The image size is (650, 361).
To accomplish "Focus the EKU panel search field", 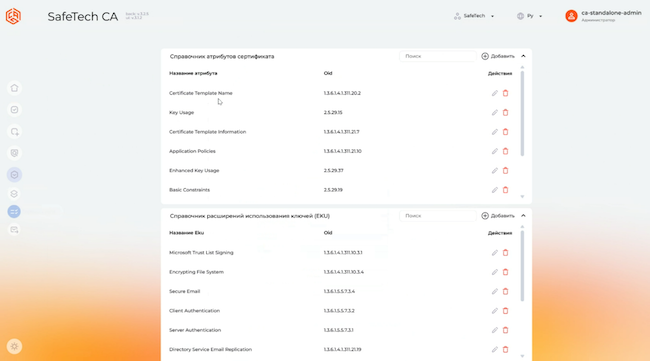I will pos(438,216).
